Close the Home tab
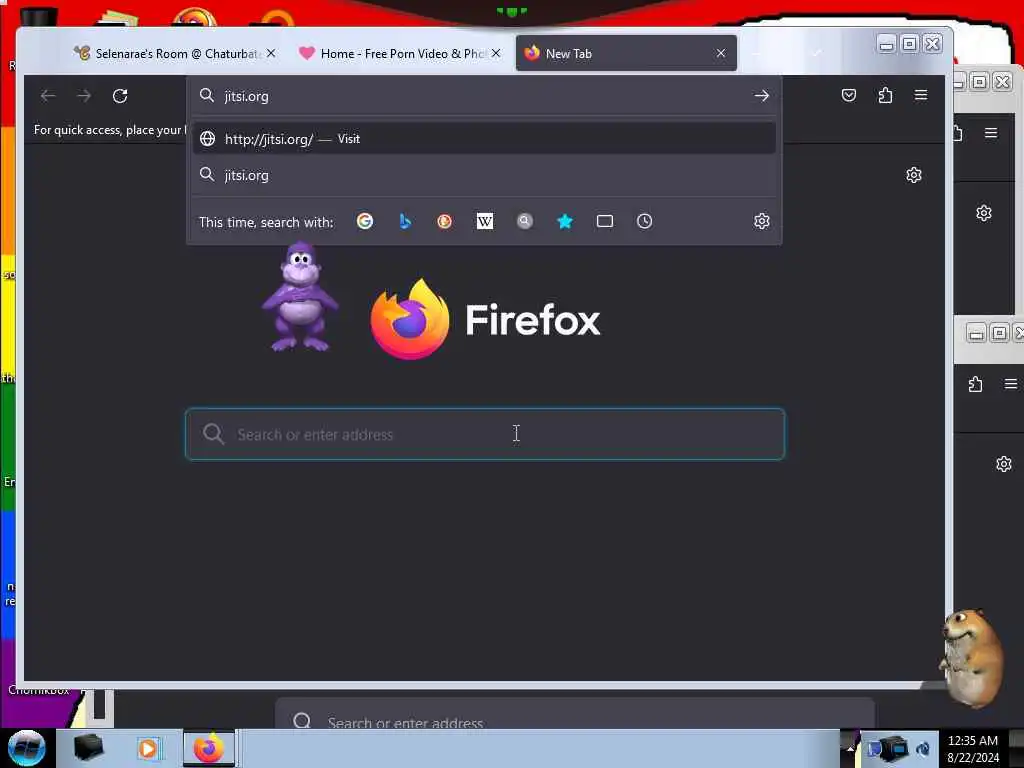1024x768 pixels. (496, 54)
